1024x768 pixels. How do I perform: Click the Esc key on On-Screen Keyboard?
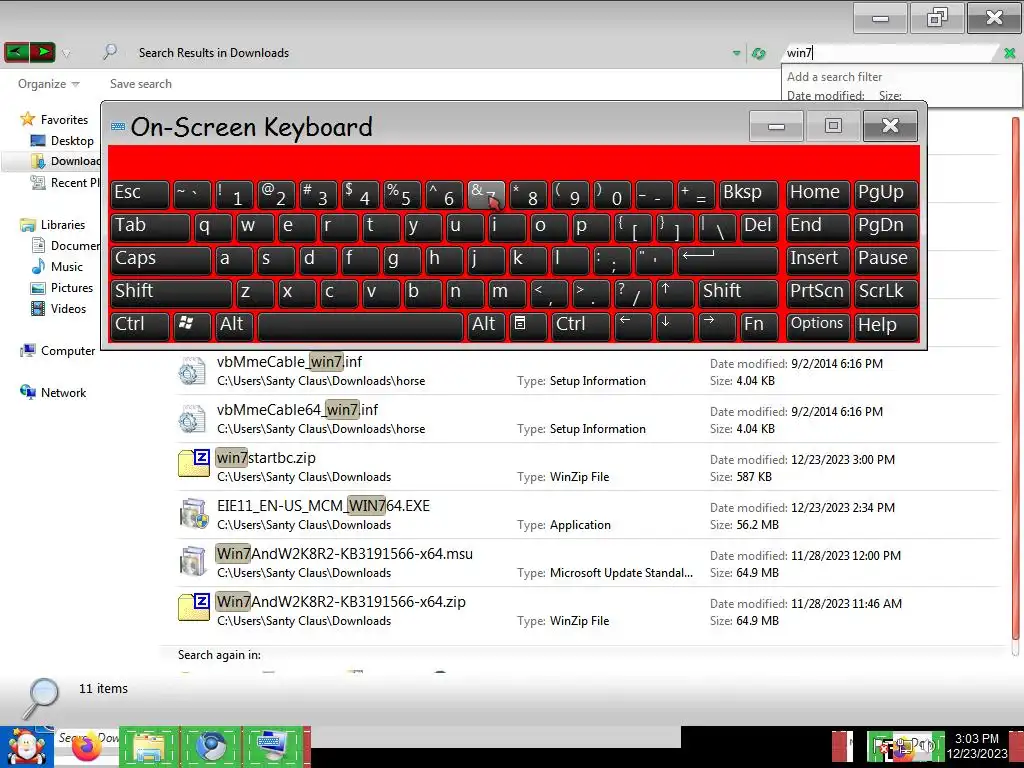pyautogui.click(x=140, y=194)
